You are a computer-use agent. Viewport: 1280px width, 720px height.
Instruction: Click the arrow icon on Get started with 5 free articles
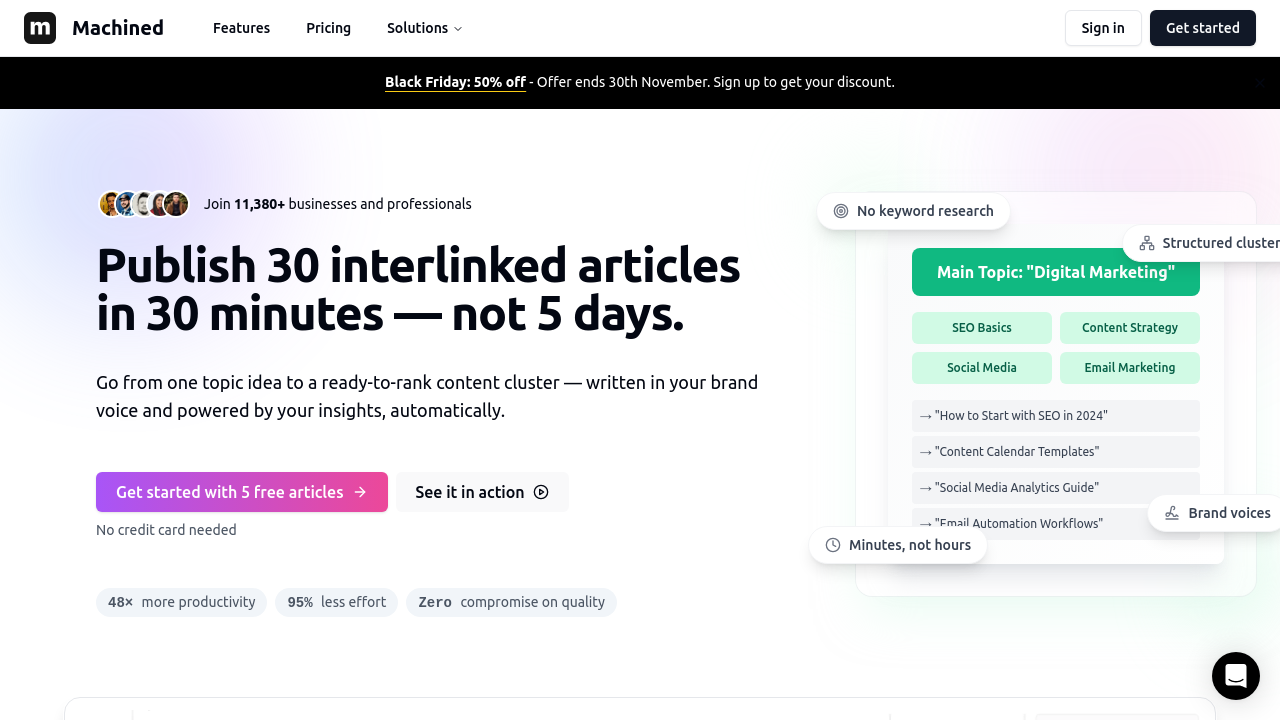[360, 492]
